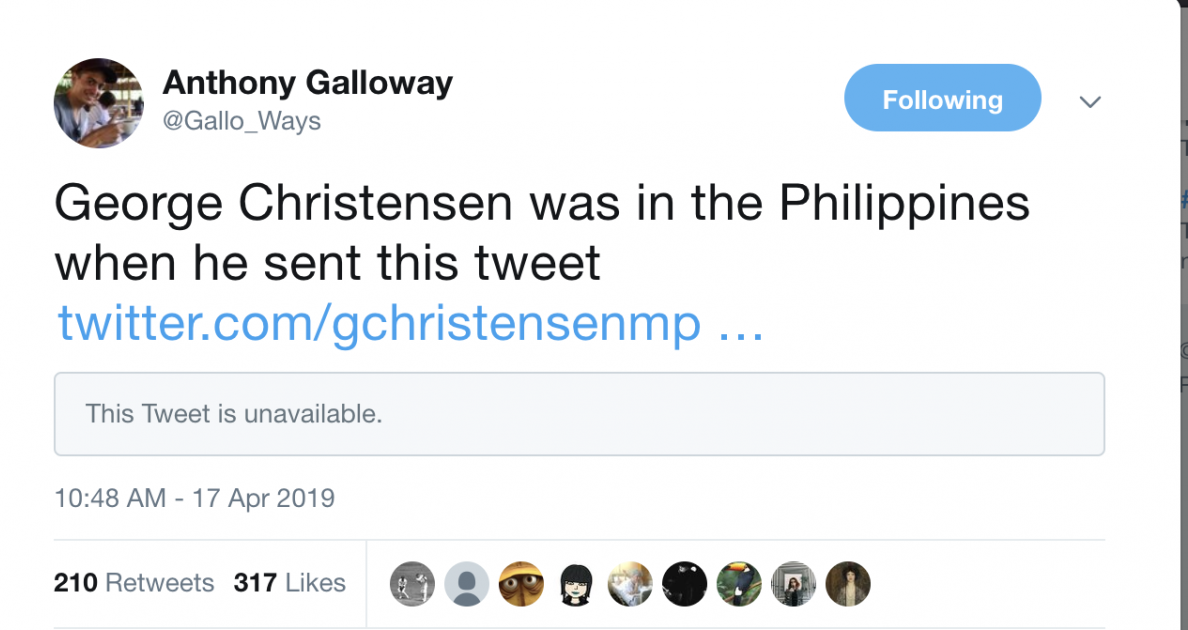Viewport: 1188px width, 630px height.
Task: Click the avatar of person at desk
Action: click(x=630, y=584)
